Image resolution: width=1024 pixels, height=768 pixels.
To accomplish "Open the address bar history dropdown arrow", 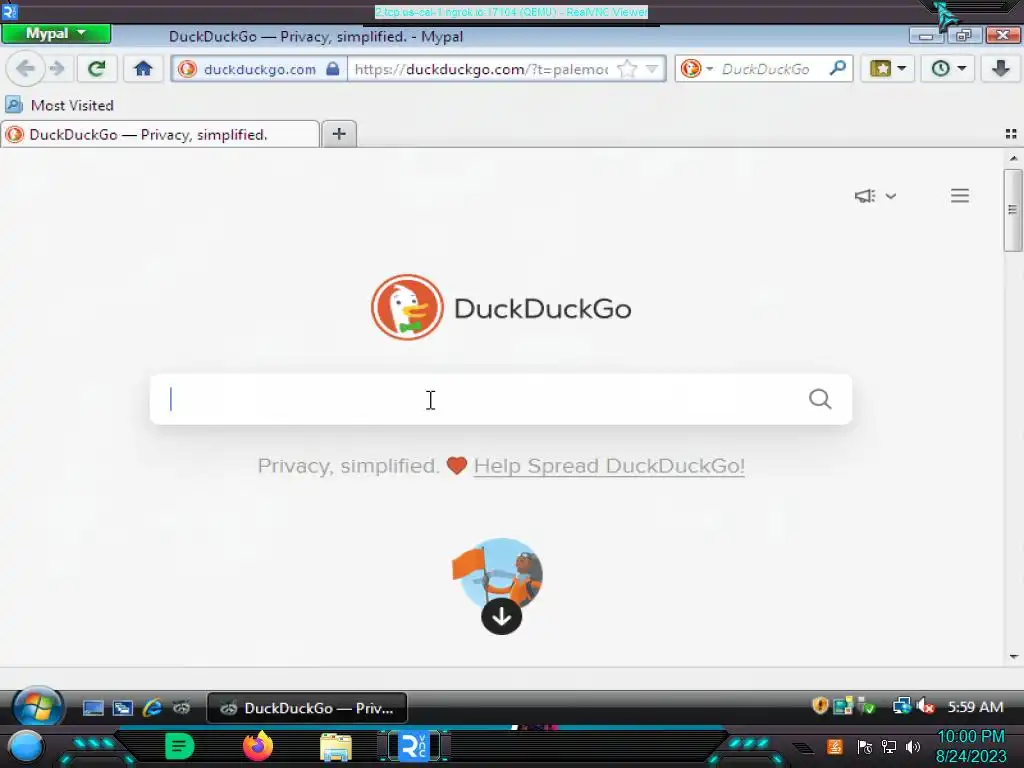I will [x=652, y=69].
